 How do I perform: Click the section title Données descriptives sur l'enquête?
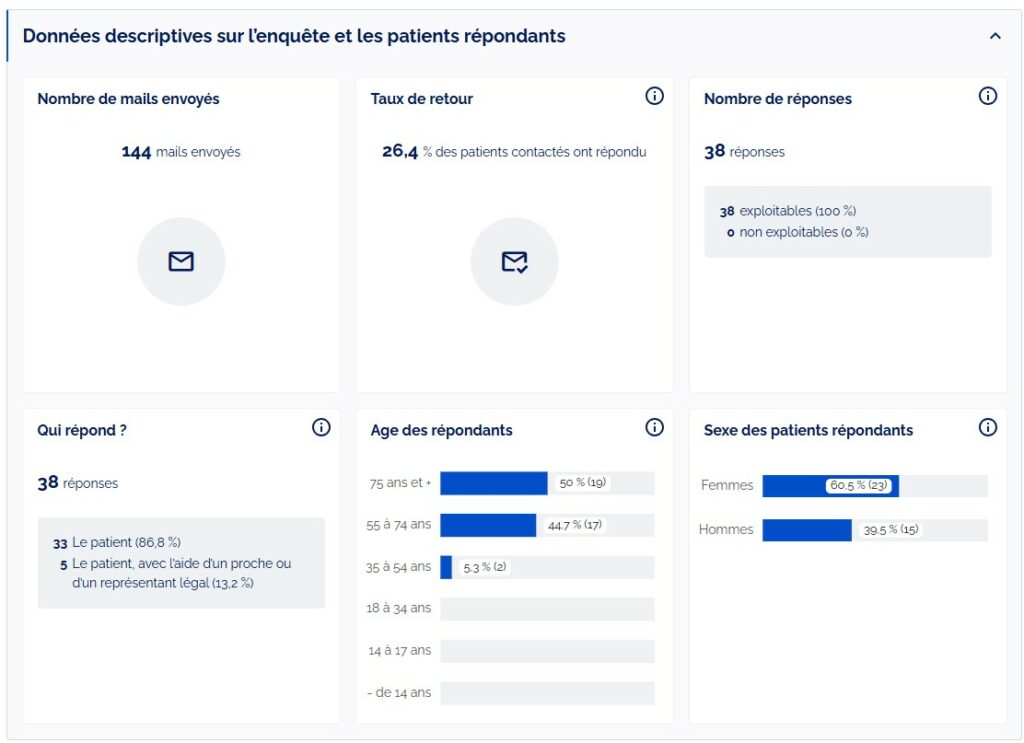294,36
